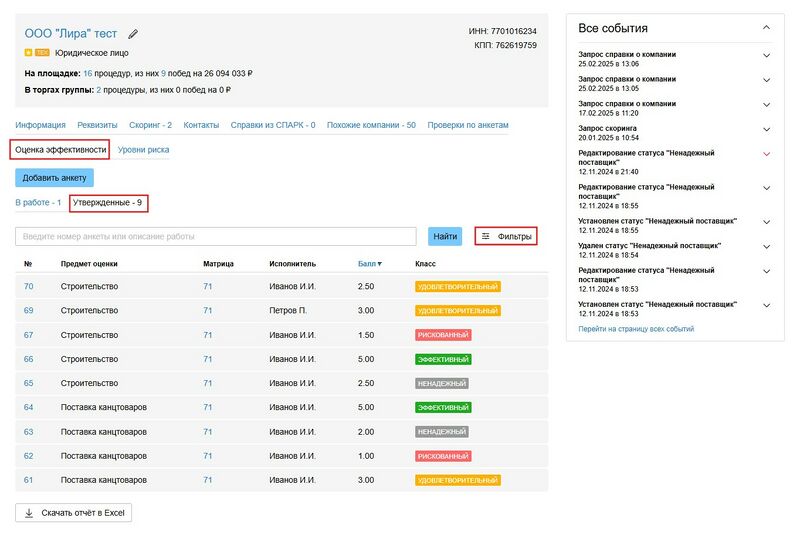This screenshot has height=535, width=800.
Task: Sort table by the Балл column arrow
Action: pos(379,264)
